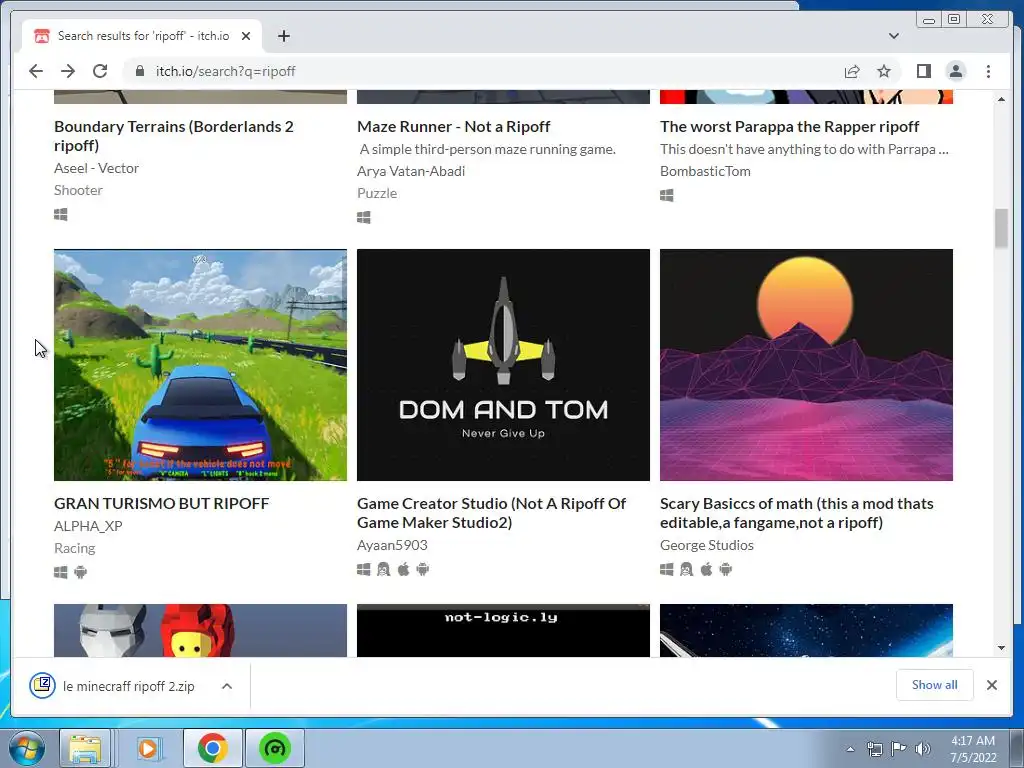Open author ALPHA_XP
Screen dimensions: 1024x768
tap(88, 526)
